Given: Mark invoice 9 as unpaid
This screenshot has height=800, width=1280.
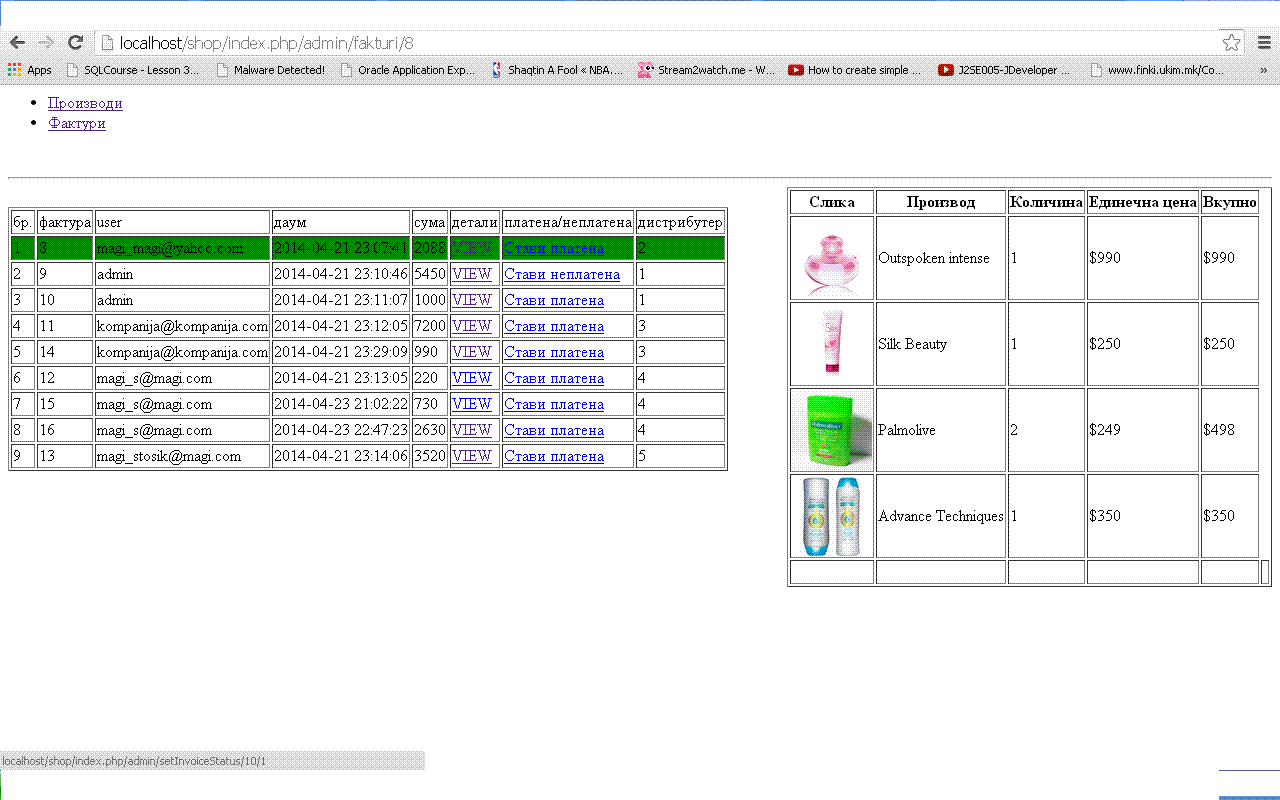Looking at the screenshot, I should (x=561, y=274).
